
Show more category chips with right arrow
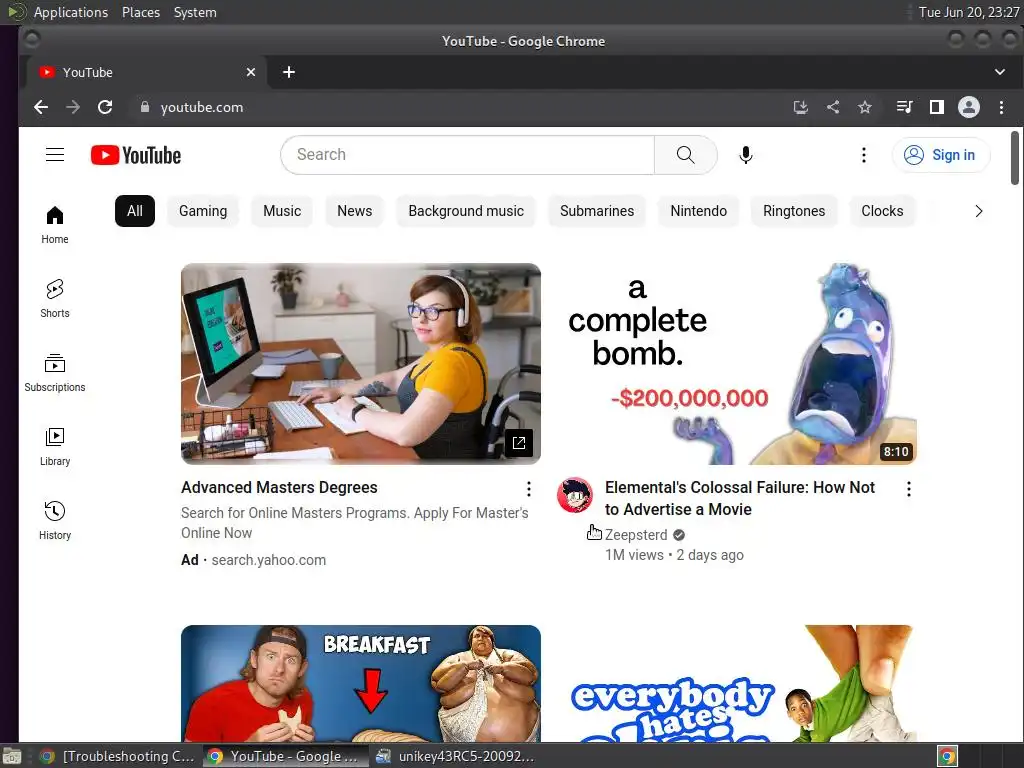pyautogui.click(x=978, y=211)
